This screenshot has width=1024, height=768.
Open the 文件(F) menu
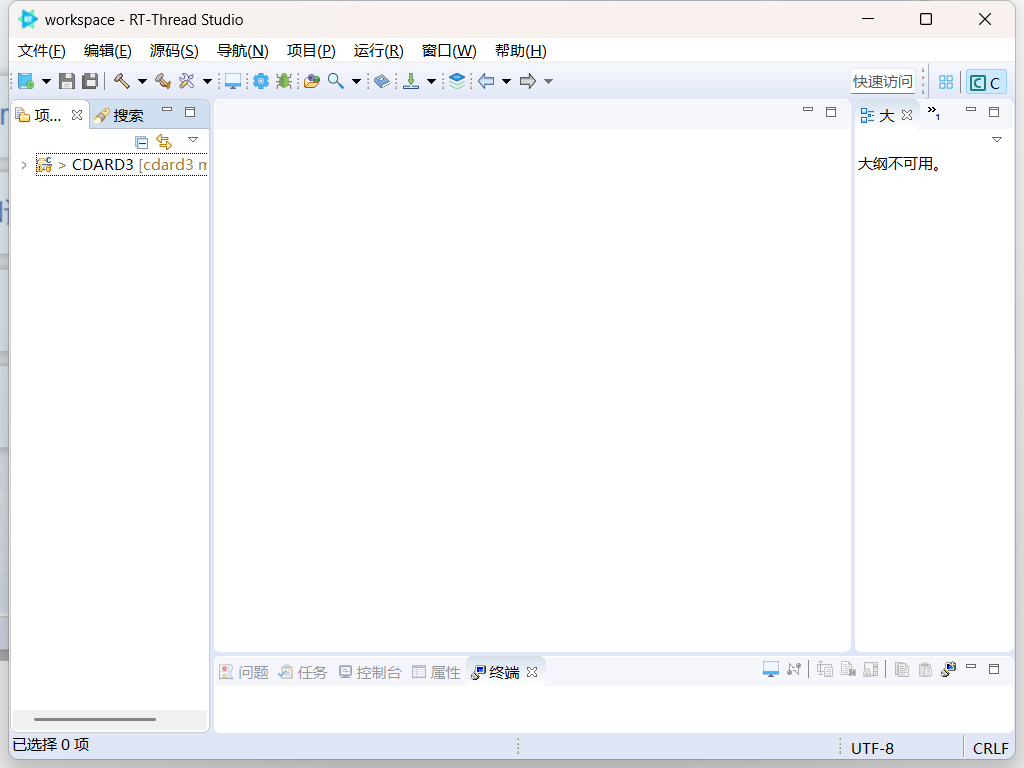pos(40,50)
